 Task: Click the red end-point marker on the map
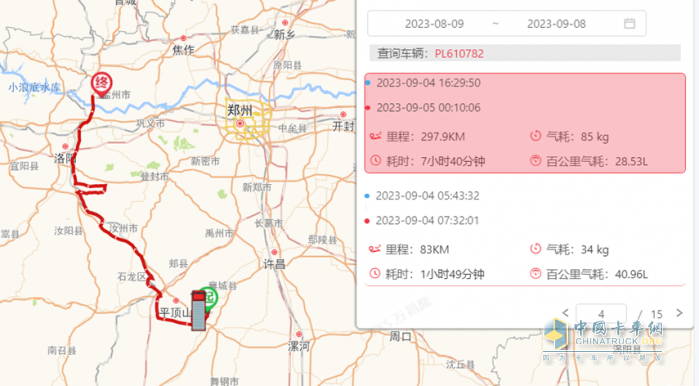click(102, 85)
